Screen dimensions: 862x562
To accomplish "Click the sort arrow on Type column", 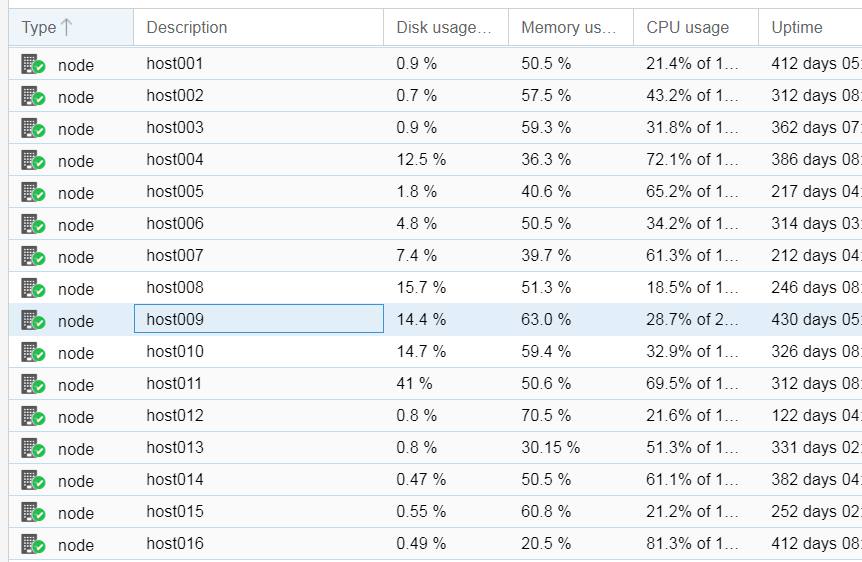I will click(x=66, y=28).
